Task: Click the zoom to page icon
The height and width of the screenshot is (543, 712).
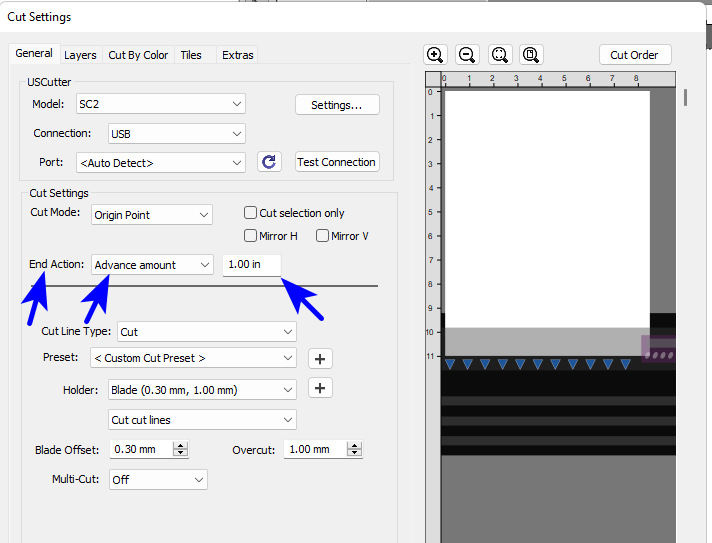Action: point(531,55)
